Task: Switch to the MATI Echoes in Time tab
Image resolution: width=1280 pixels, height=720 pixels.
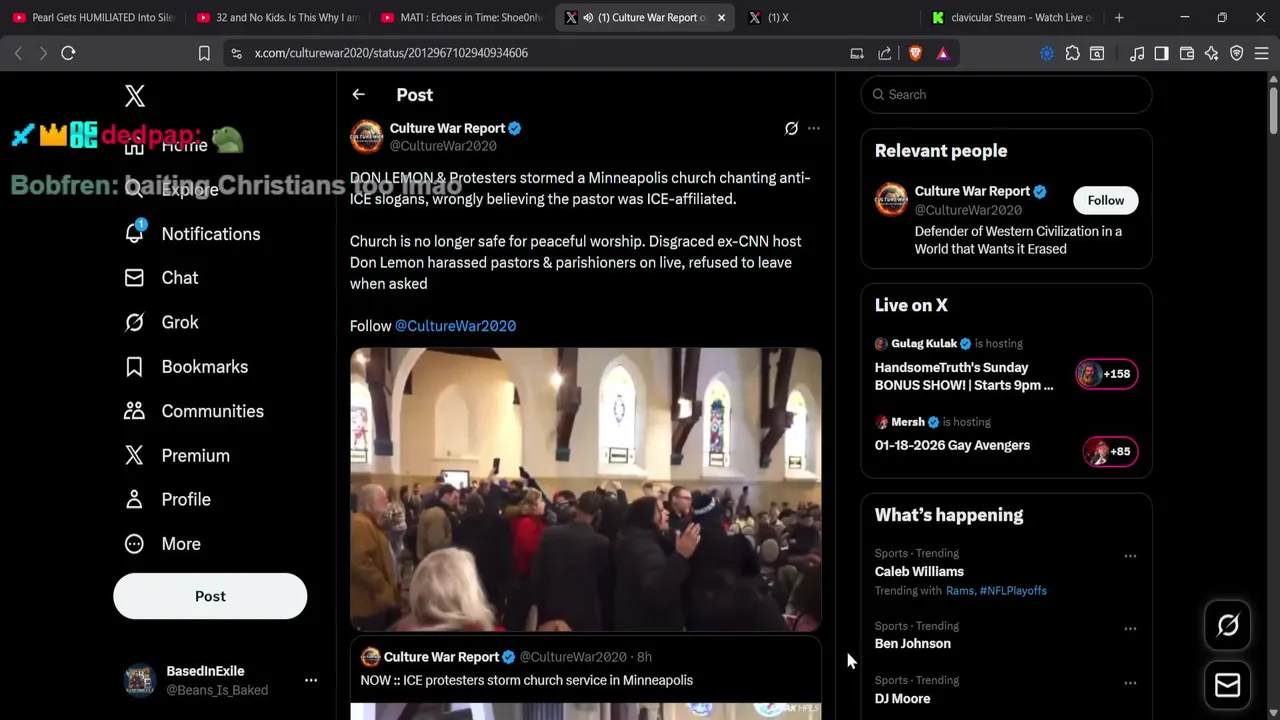Action: (x=462, y=17)
